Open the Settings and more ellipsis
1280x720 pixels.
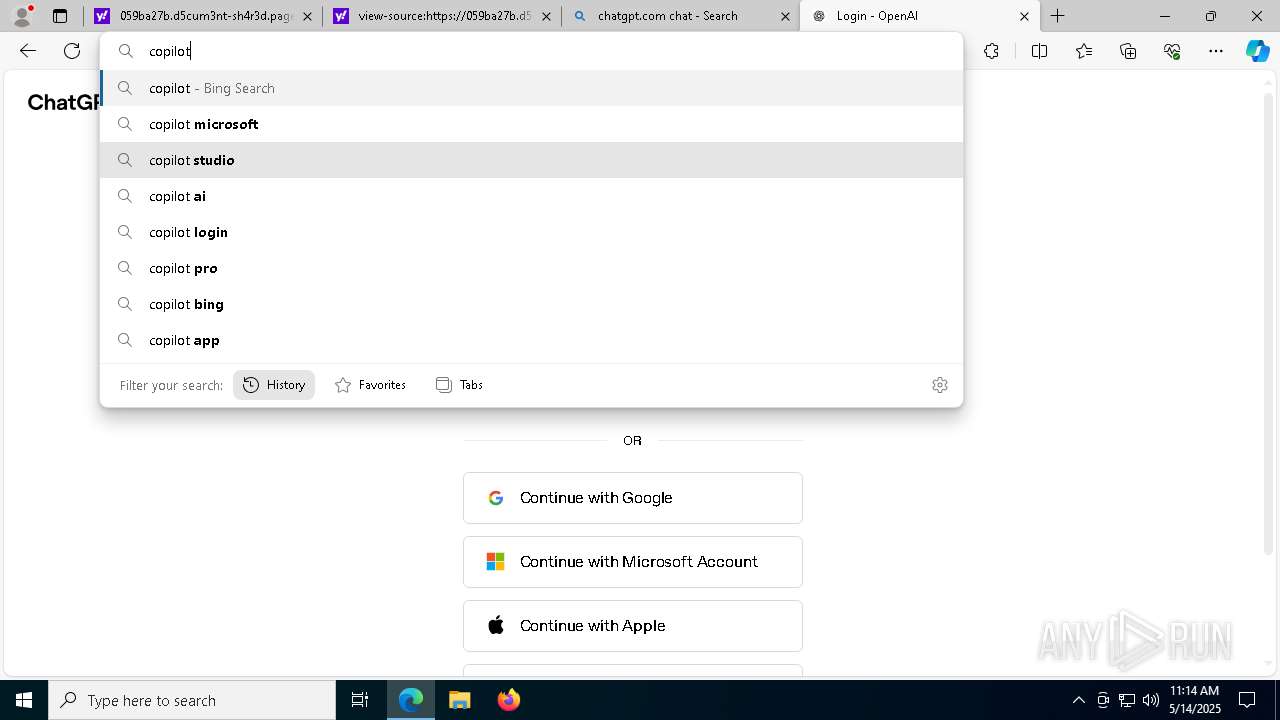pos(1216,51)
